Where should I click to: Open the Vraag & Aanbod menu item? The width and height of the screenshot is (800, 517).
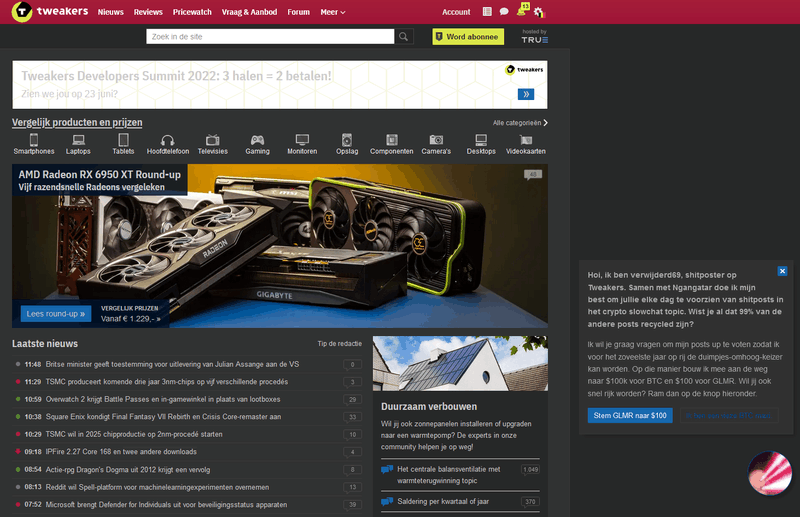tap(249, 12)
